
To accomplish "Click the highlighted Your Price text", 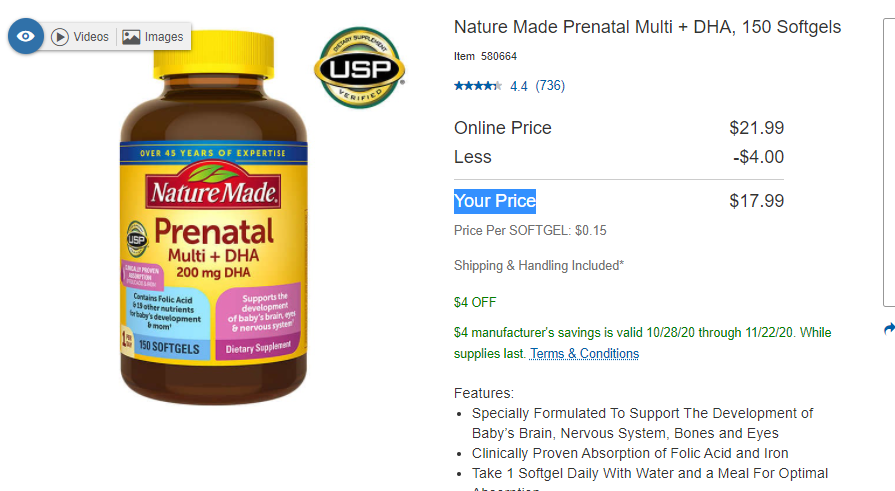I will (x=495, y=201).
